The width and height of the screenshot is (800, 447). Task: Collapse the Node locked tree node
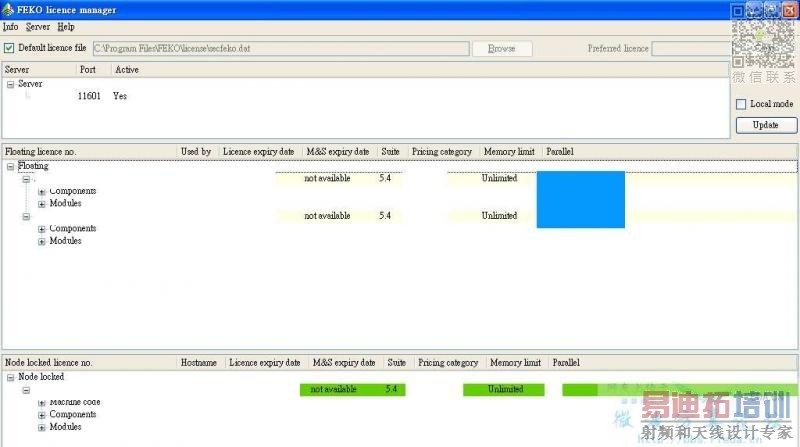tap(10, 378)
